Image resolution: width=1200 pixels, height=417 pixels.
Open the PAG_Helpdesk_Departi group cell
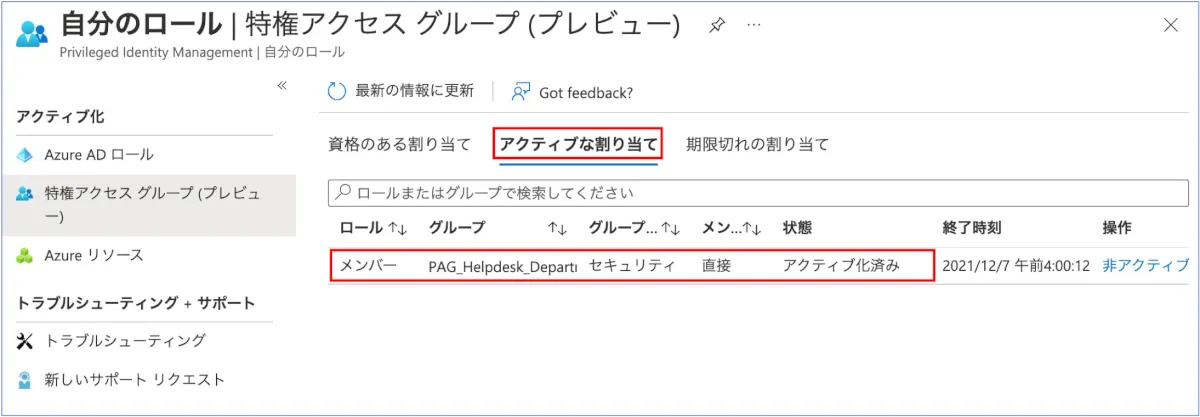[502, 267]
